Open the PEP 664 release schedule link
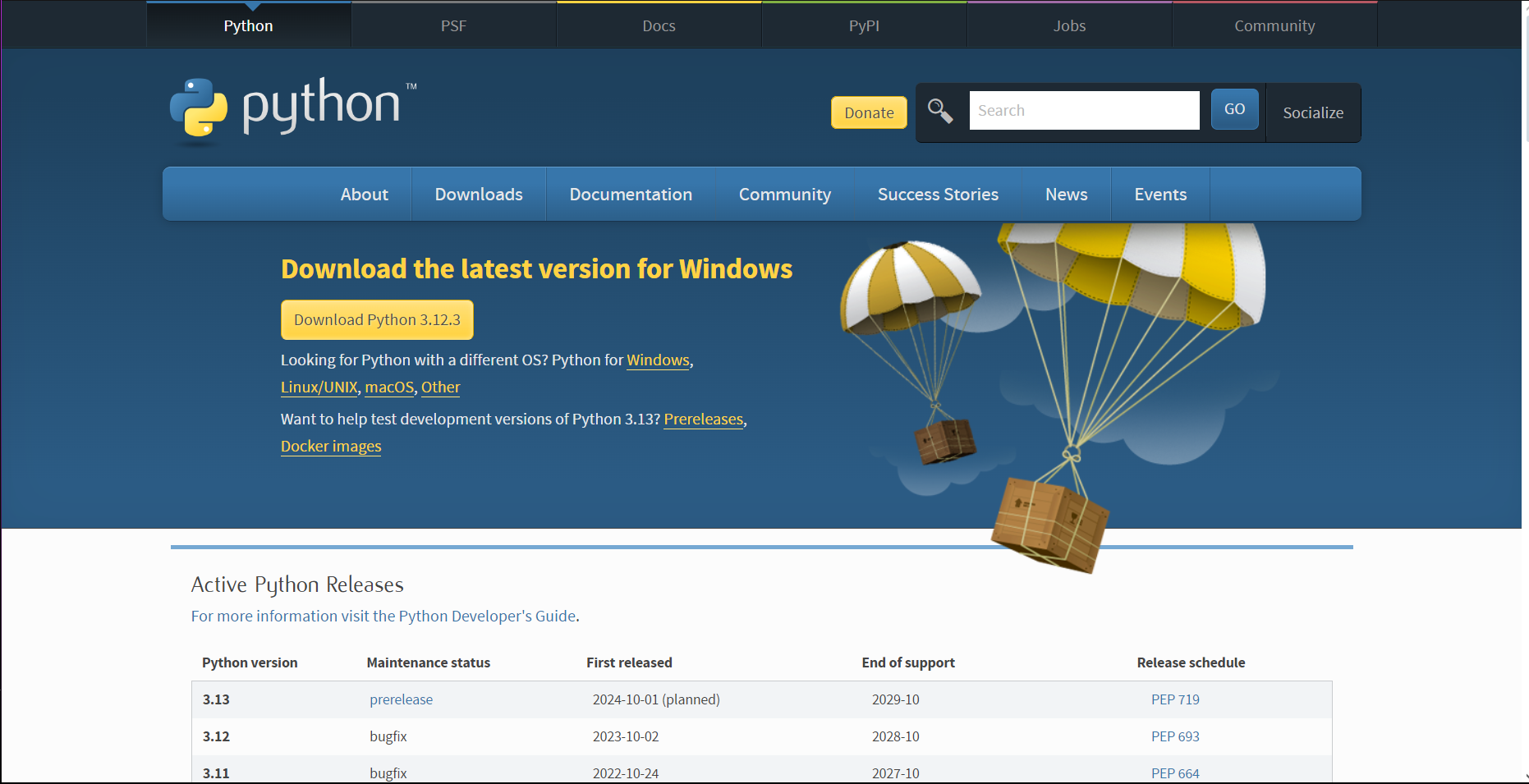The height and width of the screenshot is (784, 1529). pos(1175,773)
